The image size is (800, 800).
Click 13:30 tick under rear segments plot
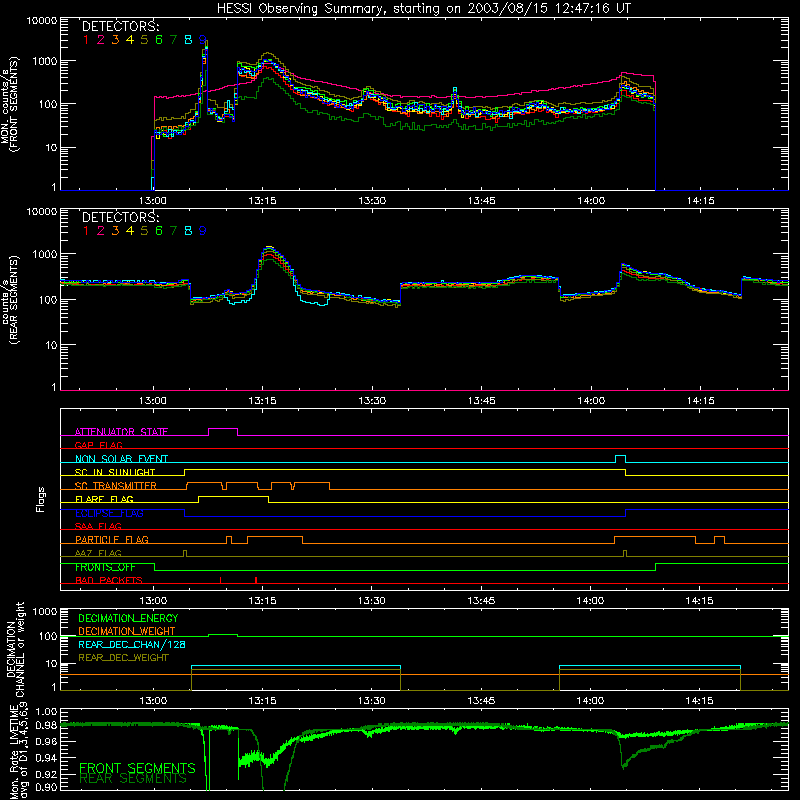pyautogui.click(x=372, y=401)
